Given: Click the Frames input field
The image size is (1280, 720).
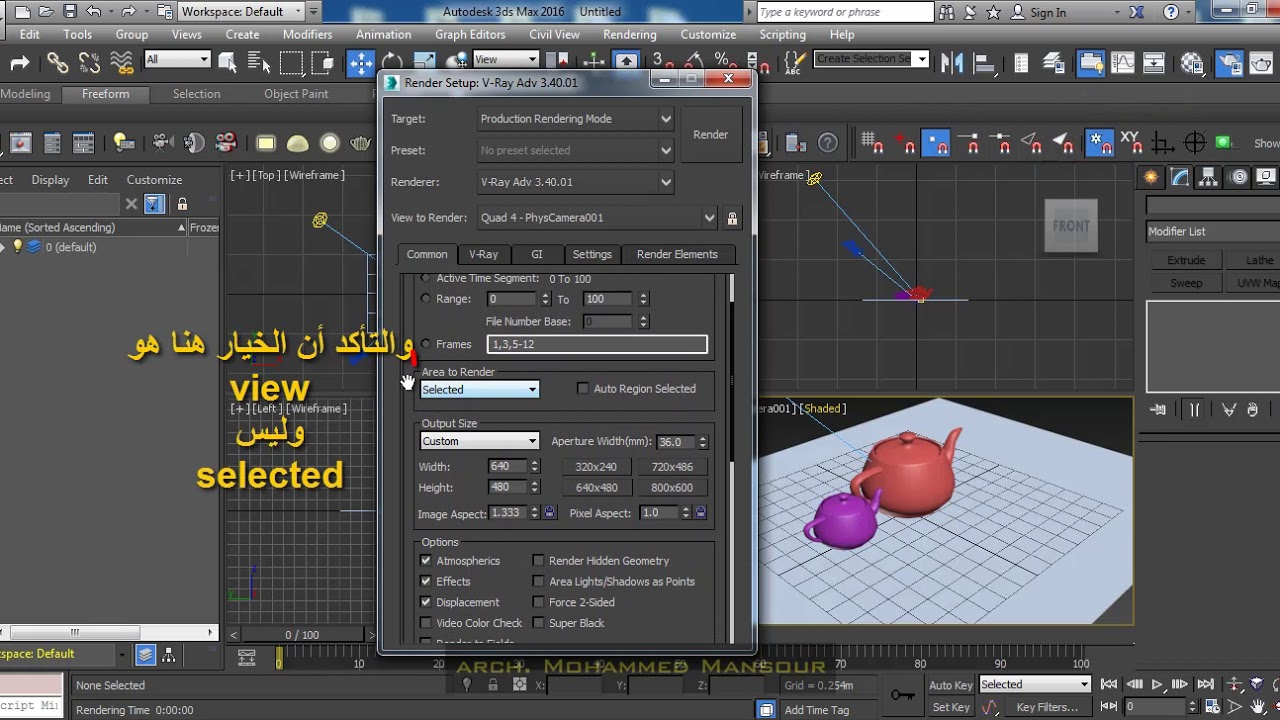Looking at the screenshot, I should click(x=597, y=344).
